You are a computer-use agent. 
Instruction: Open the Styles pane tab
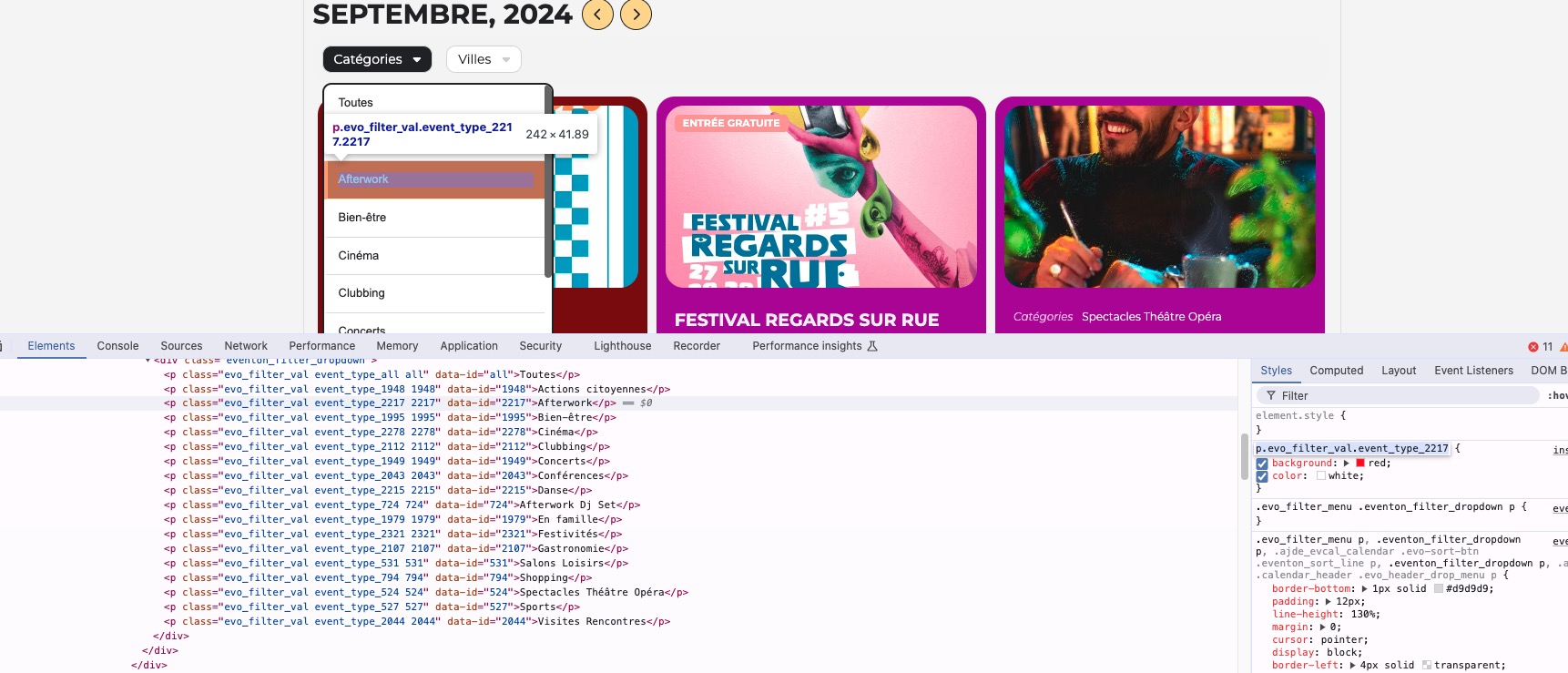click(x=1276, y=371)
